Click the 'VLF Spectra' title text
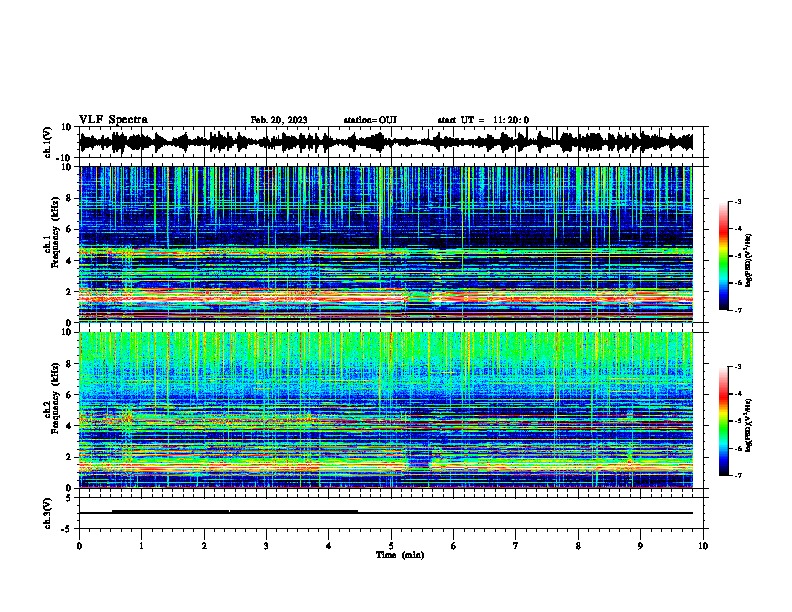792x612 pixels. [x=113, y=120]
